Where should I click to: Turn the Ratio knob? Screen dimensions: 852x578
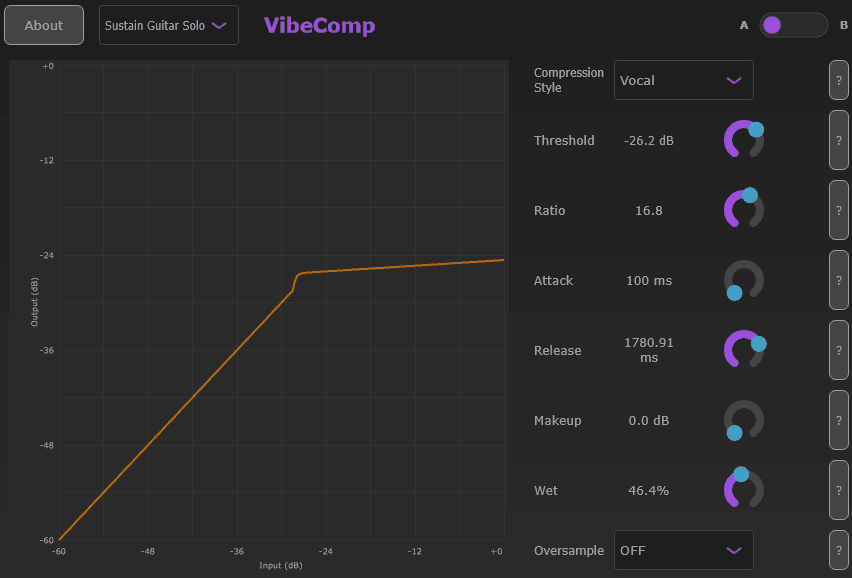743,210
